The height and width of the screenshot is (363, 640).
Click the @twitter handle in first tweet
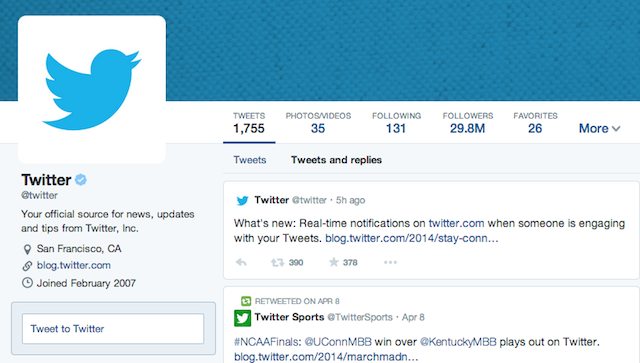click(x=309, y=200)
